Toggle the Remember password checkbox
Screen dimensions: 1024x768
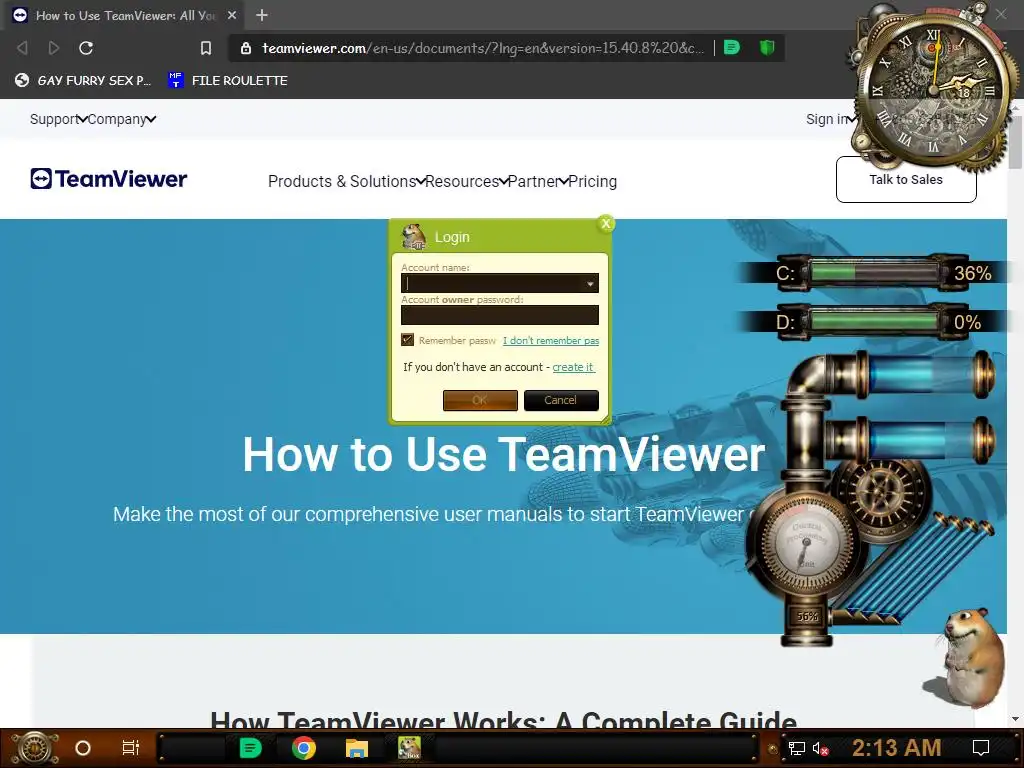point(408,340)
